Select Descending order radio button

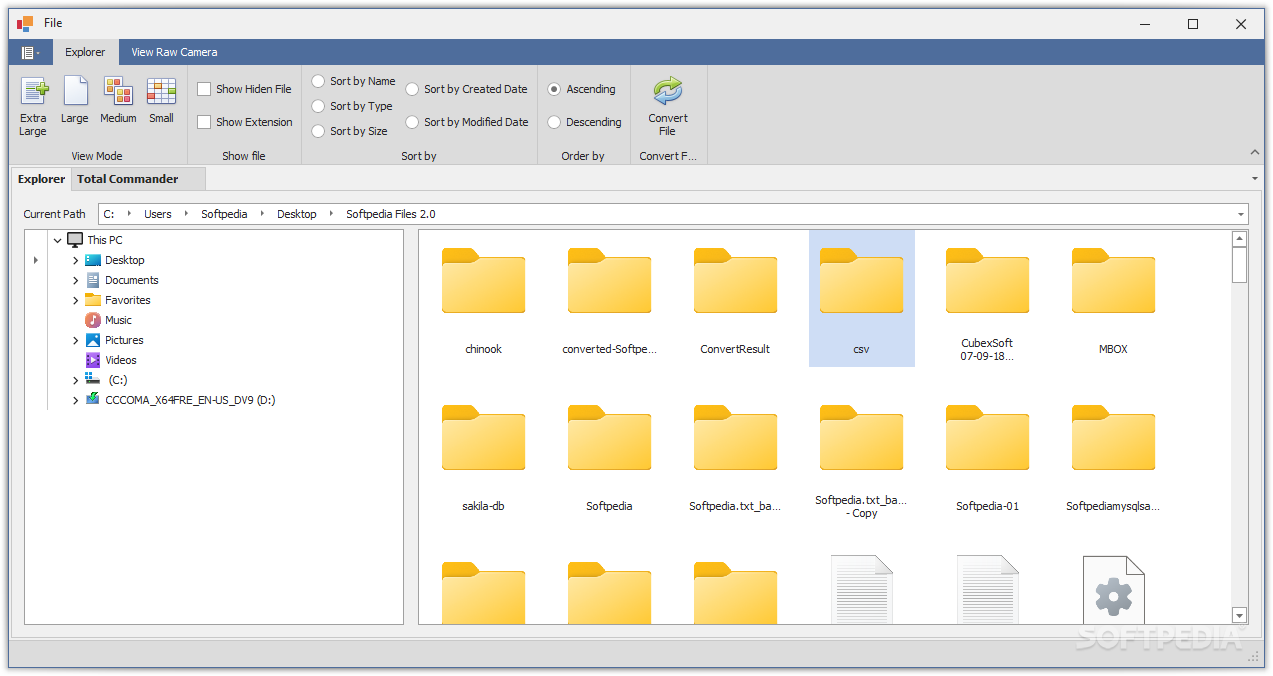[x=554, y=122]
